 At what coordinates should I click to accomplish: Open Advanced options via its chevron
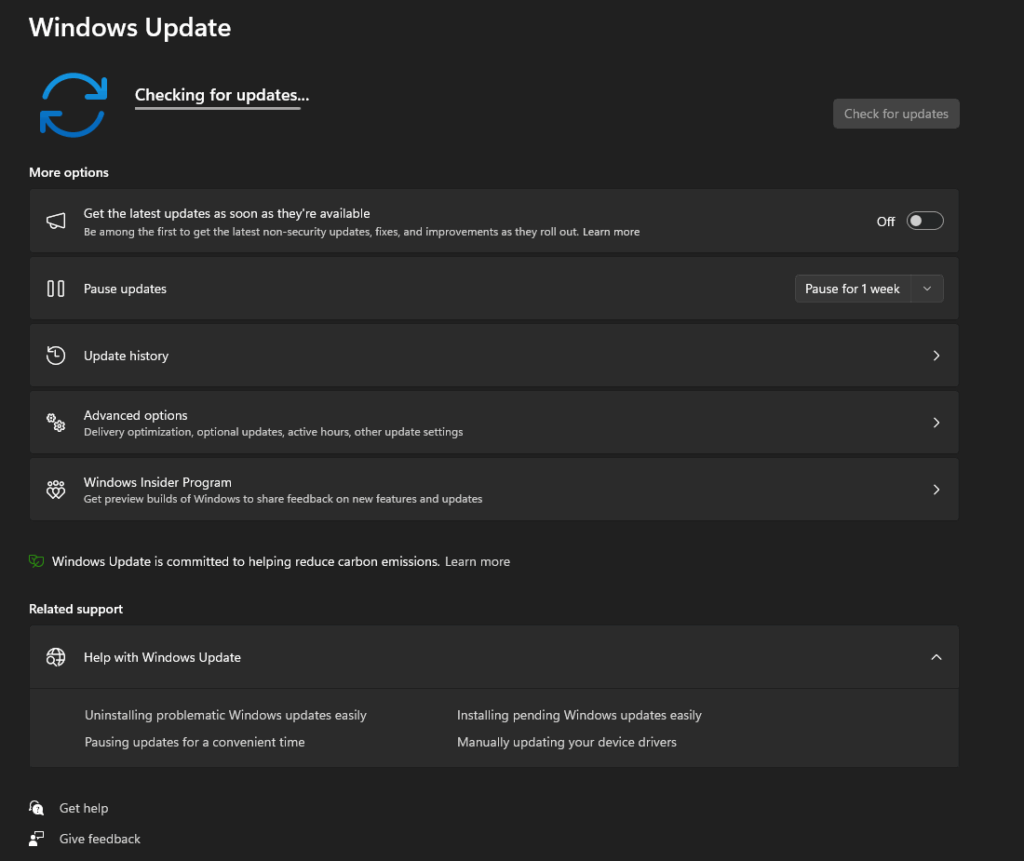(x=936, y=423)
